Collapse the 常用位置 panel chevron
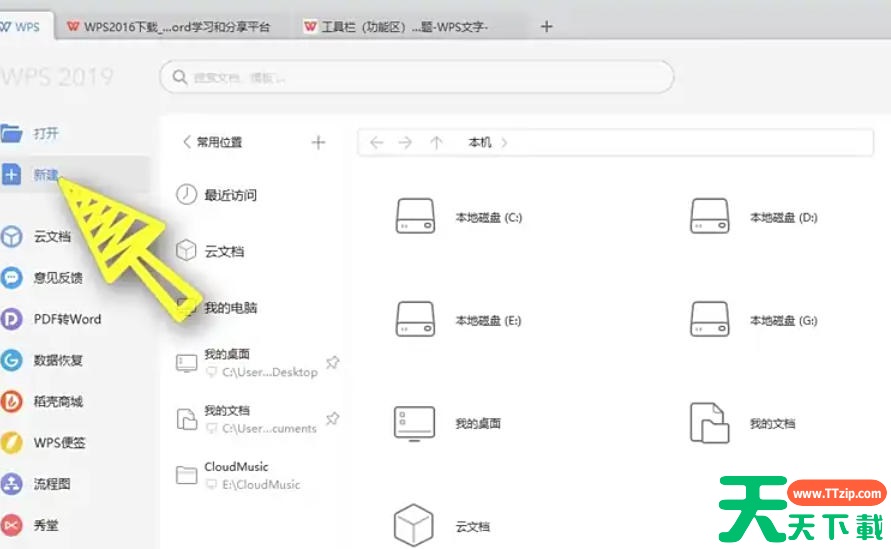 pos(186,142)
